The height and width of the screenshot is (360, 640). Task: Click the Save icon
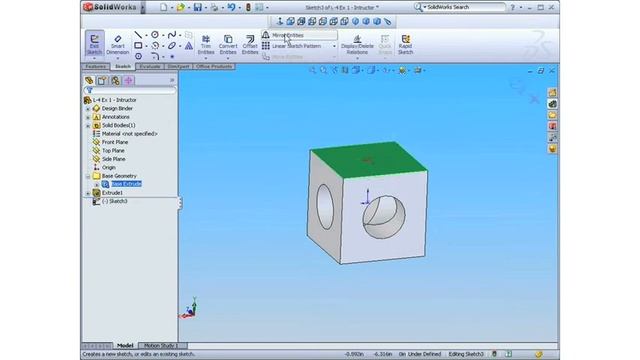[x=198, y=7]
